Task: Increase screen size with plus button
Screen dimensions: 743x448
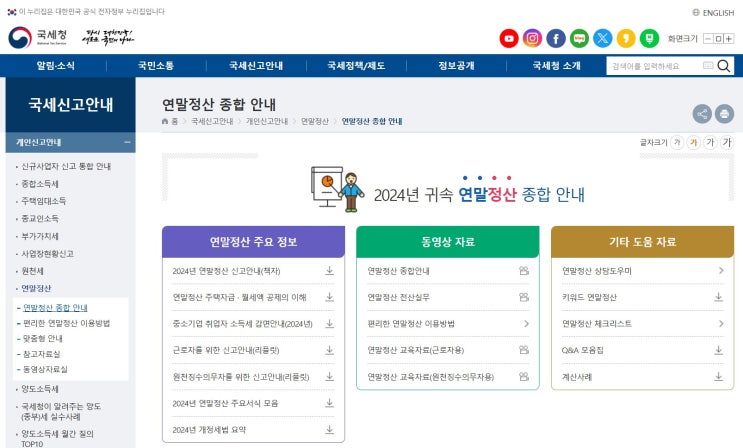Action: click(x=729, y=39)
